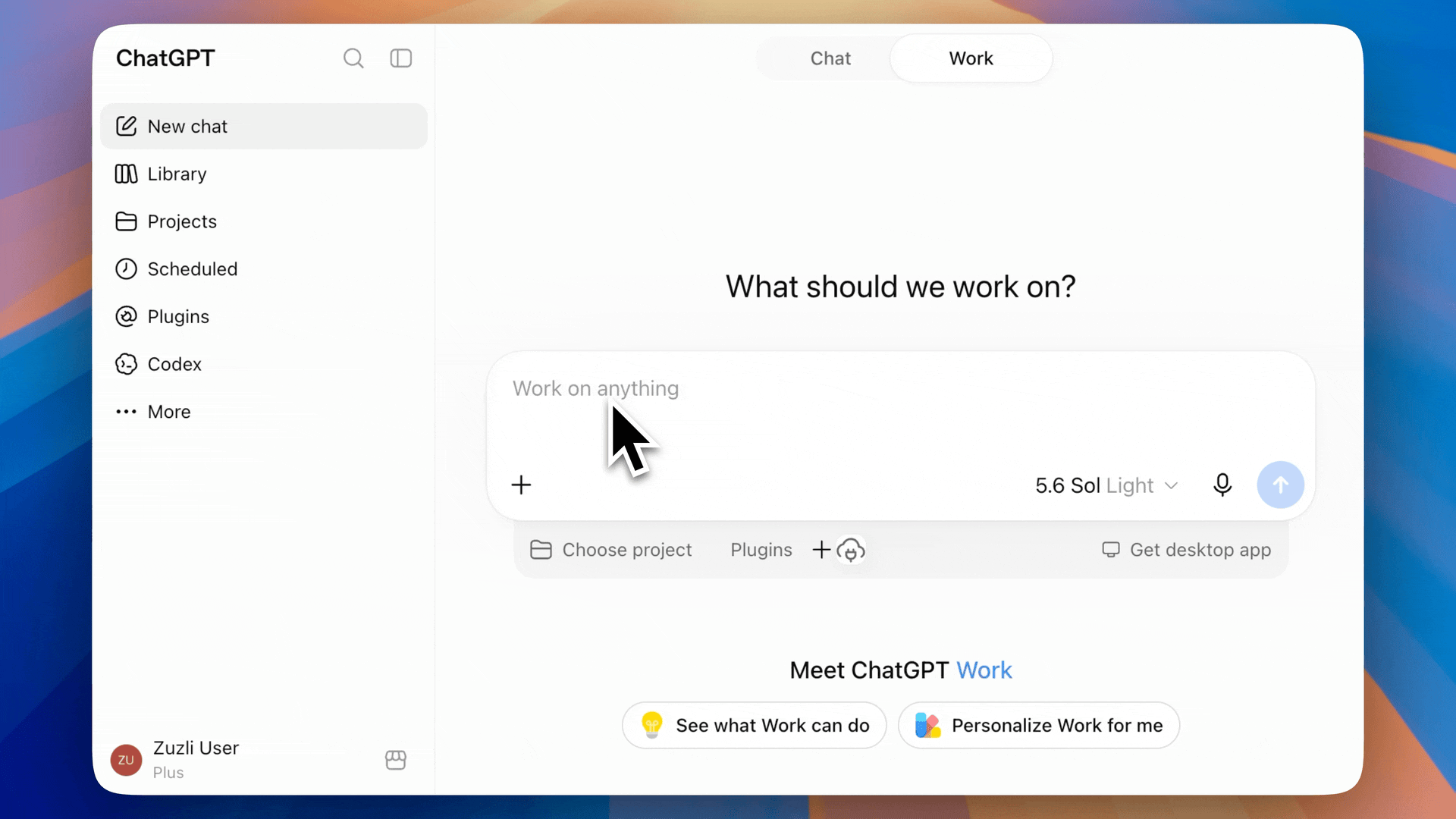The image size is (1456, 819).
Task: Click the ZU avatar circle
Action: click(127, 760)
